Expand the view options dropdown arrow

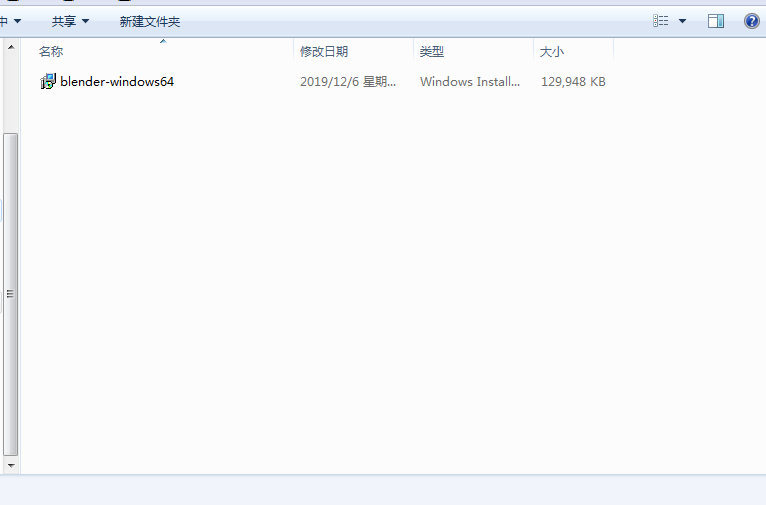tap(683, 21)
